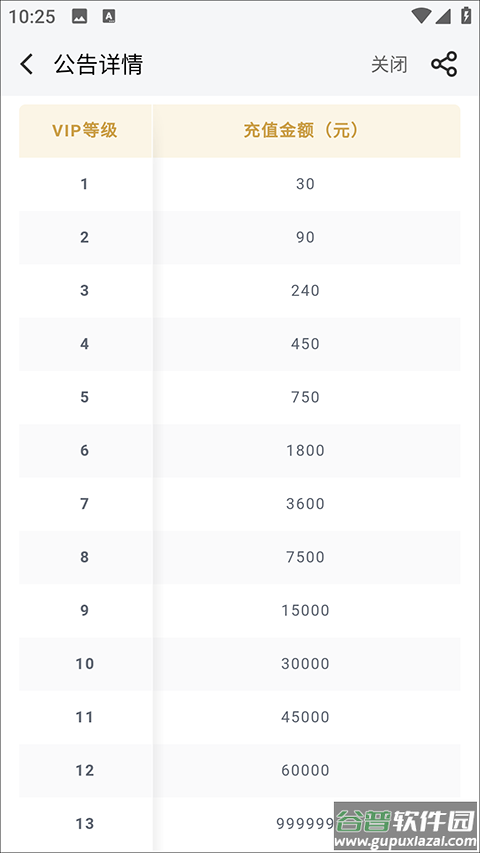Select the 充值金额（元） column header
Image resolution: width=480 pixels, height=853 pixels.
(306, 131)
